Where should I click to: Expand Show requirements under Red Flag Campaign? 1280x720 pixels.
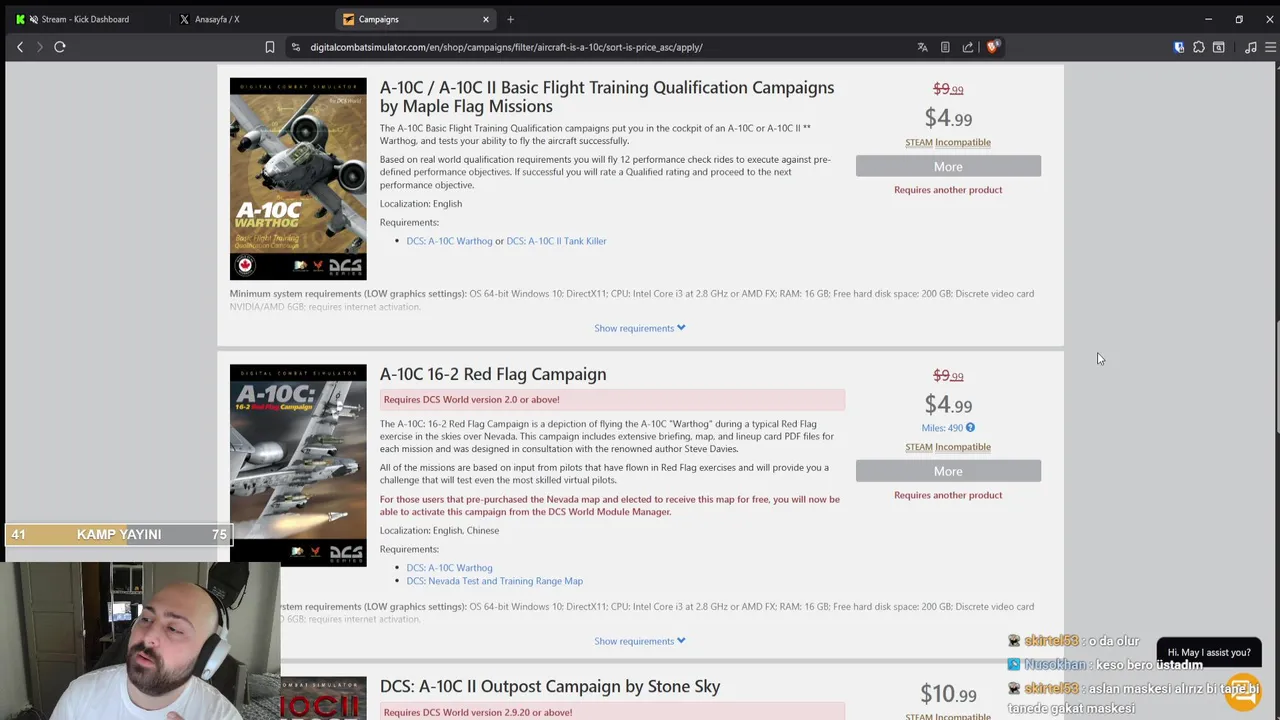pyautogui.click(x=640, y=641)
